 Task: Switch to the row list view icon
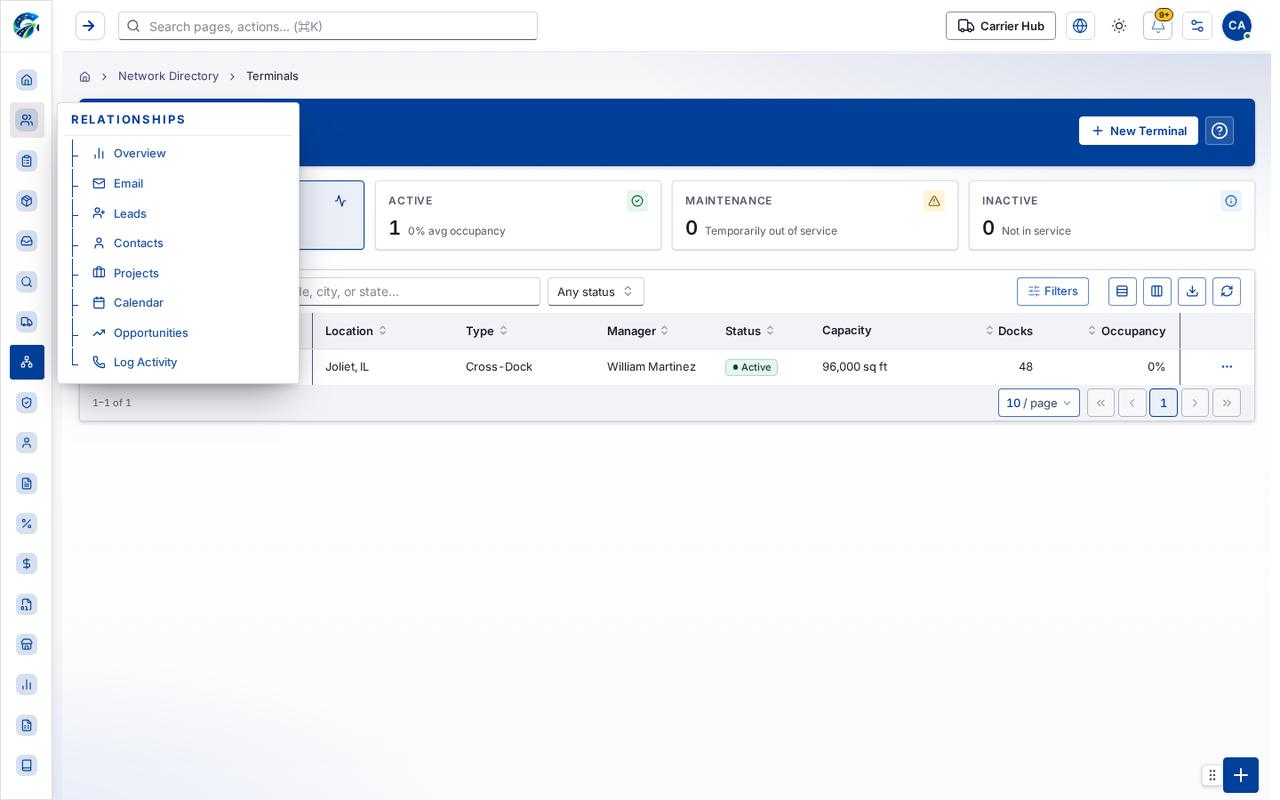(x=1122, y=291)
